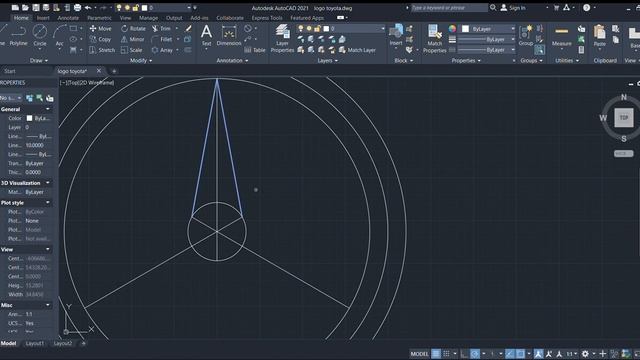Click the Array tool
640x360 pixels.
pyautogui.click(x=162, y=50)
